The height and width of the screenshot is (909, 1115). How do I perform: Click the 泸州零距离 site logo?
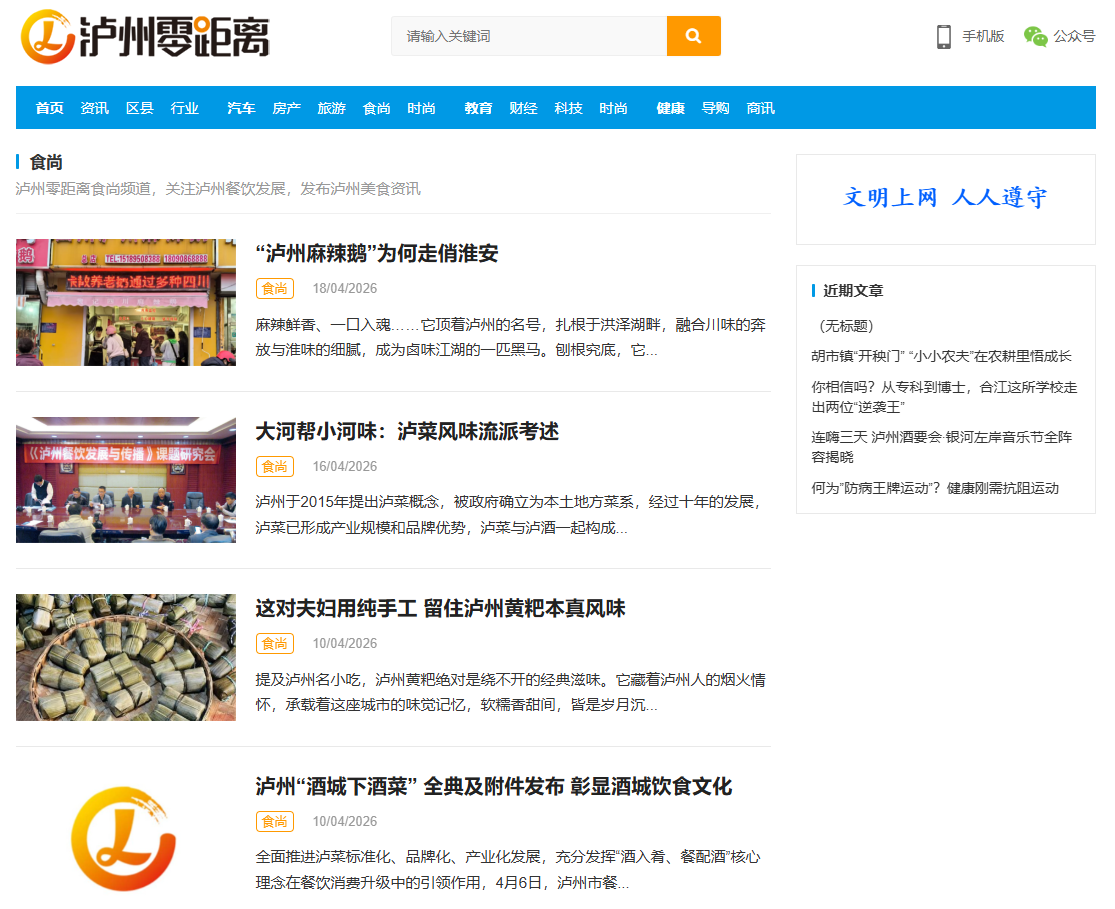tap(146, 36)
